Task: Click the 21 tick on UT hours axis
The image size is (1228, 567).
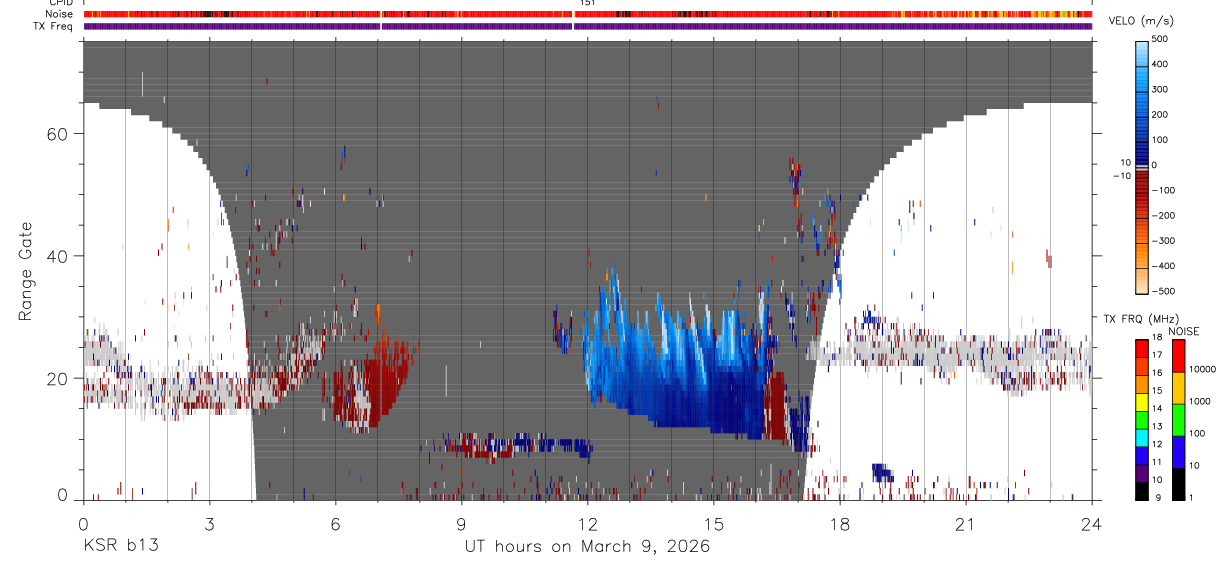Action: pos(965,524)
